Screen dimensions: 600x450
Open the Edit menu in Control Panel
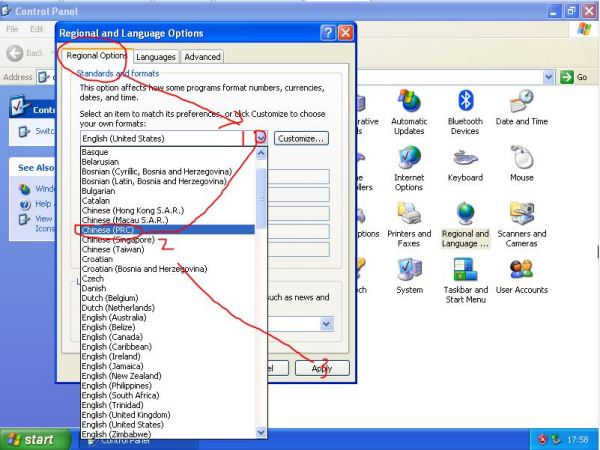tap(37, 29)
